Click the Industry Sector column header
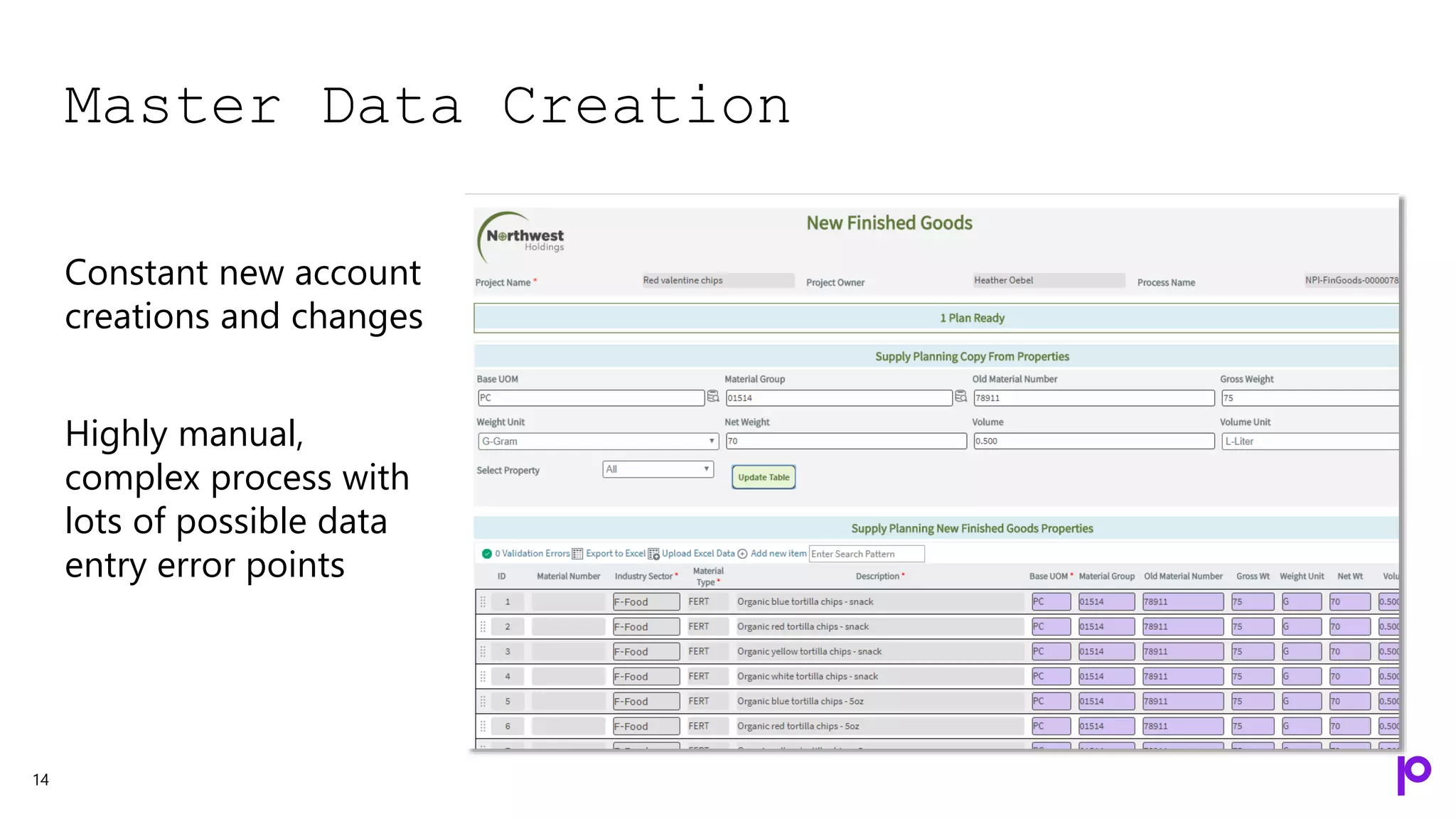 pos(646,577)
